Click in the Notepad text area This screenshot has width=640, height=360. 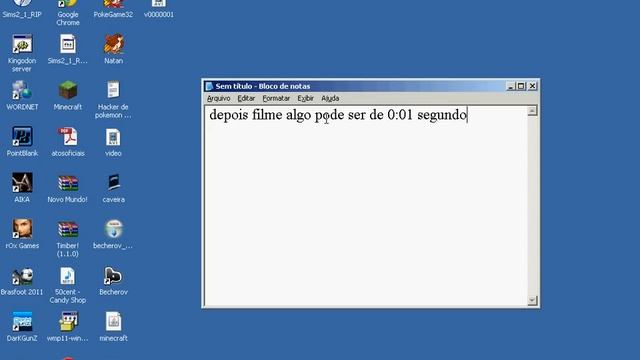click(366, 206)
